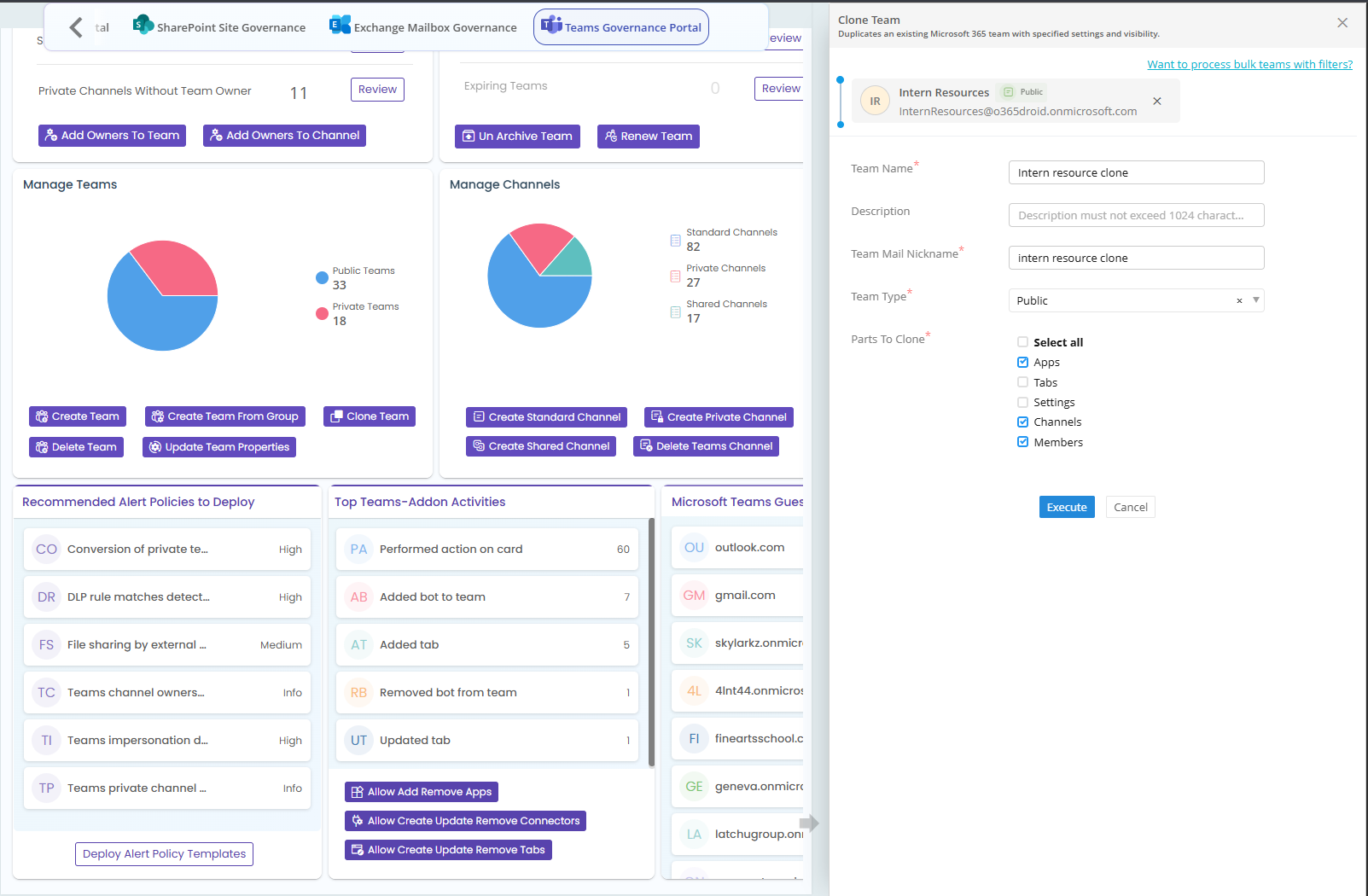Click the outlook.com OU domain icon
Image resolution: width=1368 pixels, height=896 pixels.
click(x=694, y=546)
